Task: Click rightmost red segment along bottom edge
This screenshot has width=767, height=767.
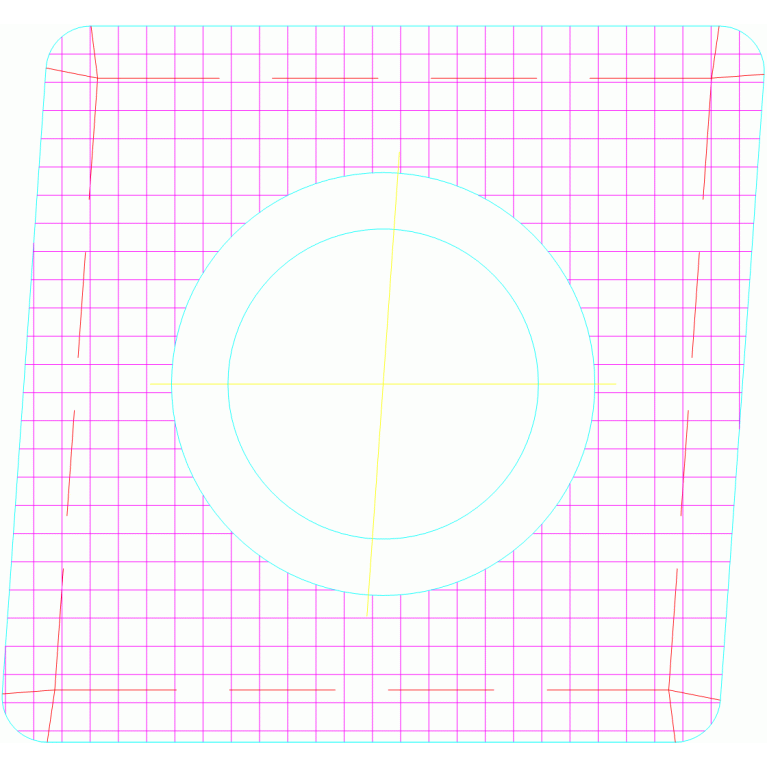Action: (x=607, y=689)
